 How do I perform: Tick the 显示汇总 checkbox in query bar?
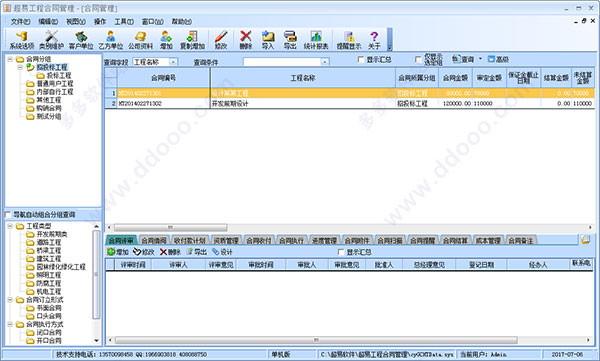click(x=361, y=59)
